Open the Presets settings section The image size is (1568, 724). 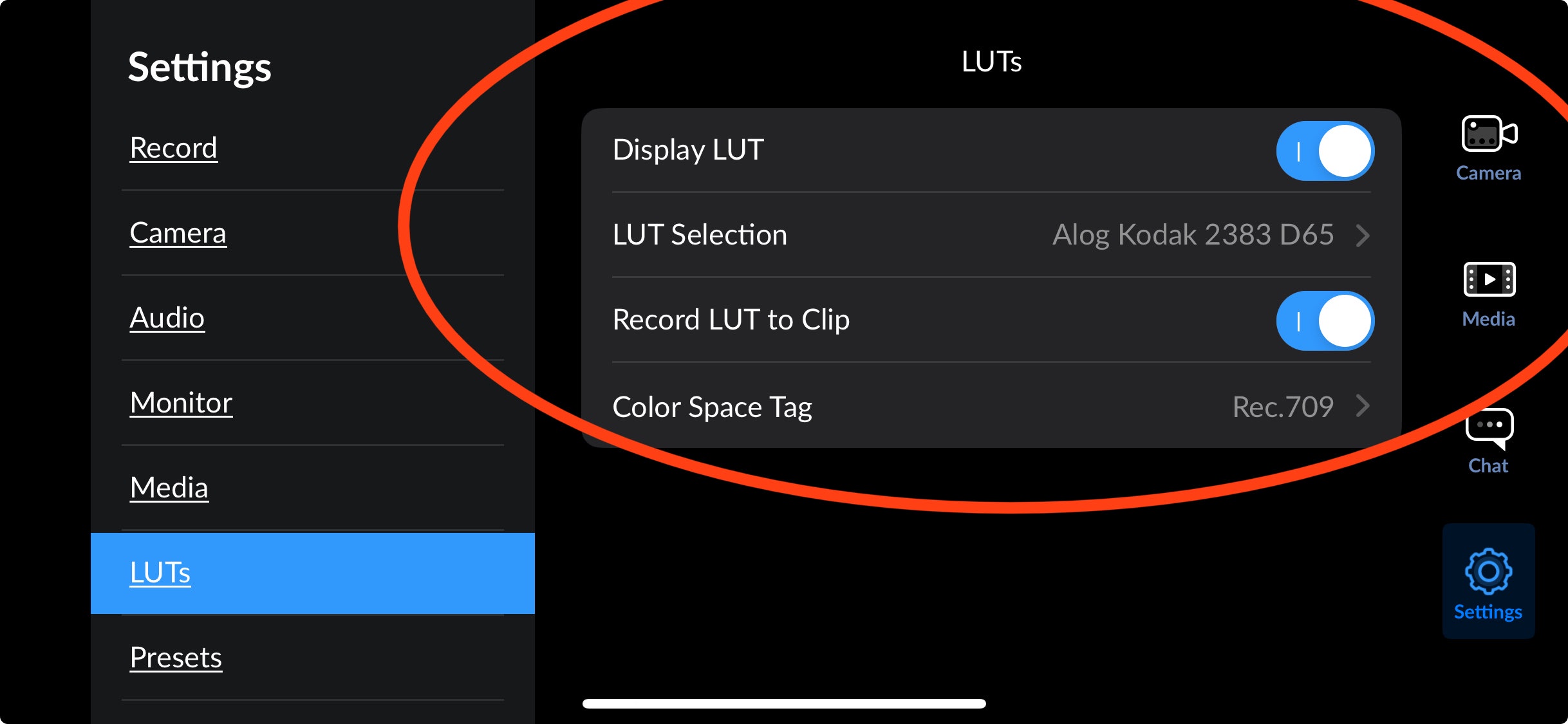tap(176, 658)
